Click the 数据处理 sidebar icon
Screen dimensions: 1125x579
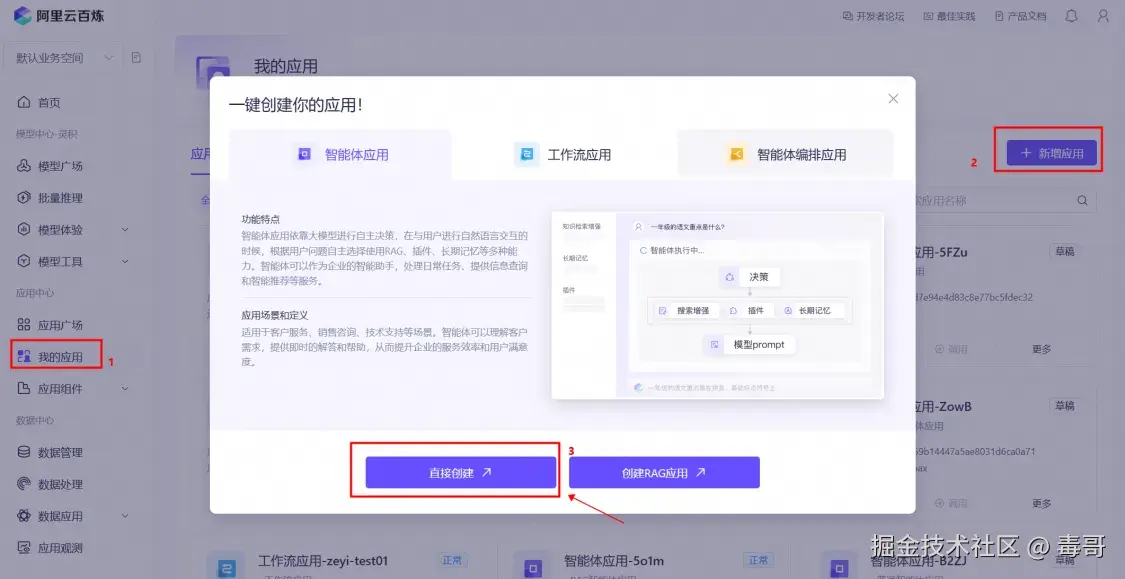click(x=24, y=484)
